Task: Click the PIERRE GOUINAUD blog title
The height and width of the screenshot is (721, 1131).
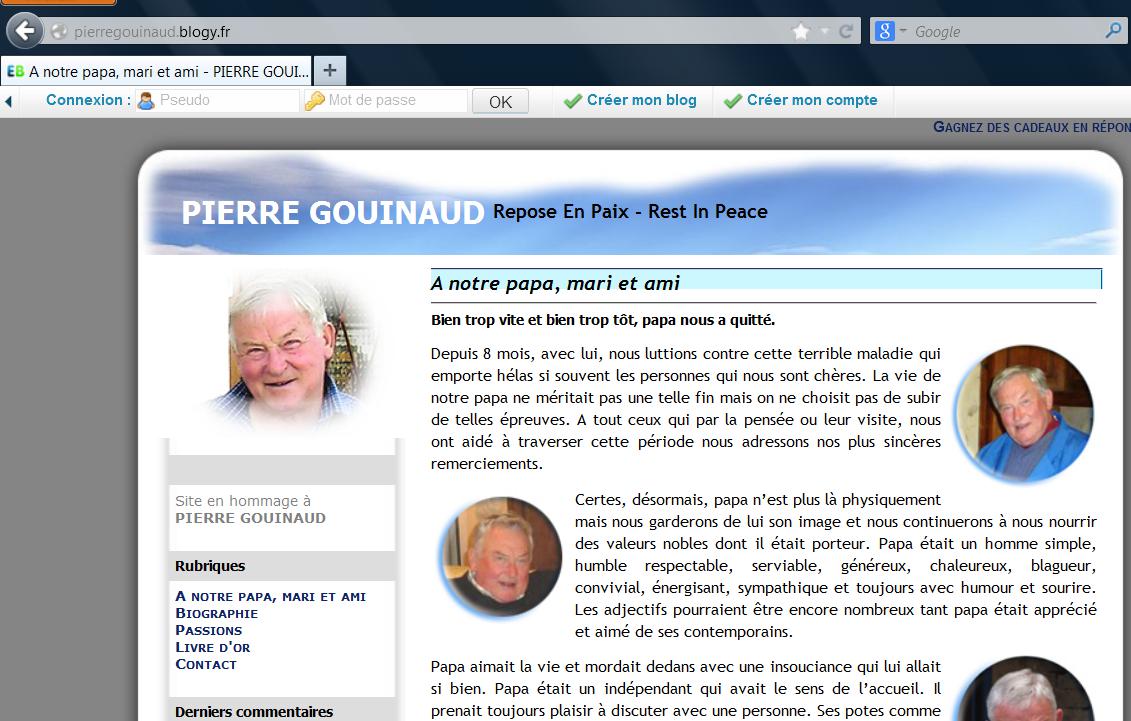Action: tap(333, 213)
